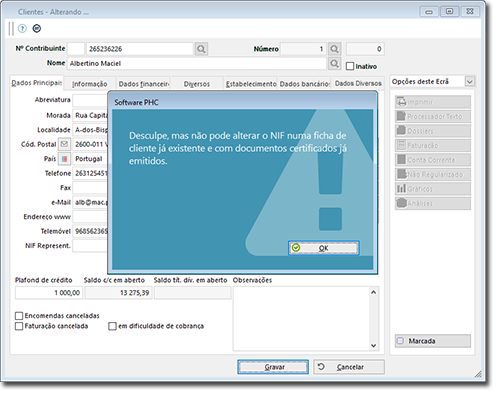The width and height of the screenshot is (496, 394).
Task: Expand Opções deste Ecrã dropdown arrow
Action: point(470,81)
